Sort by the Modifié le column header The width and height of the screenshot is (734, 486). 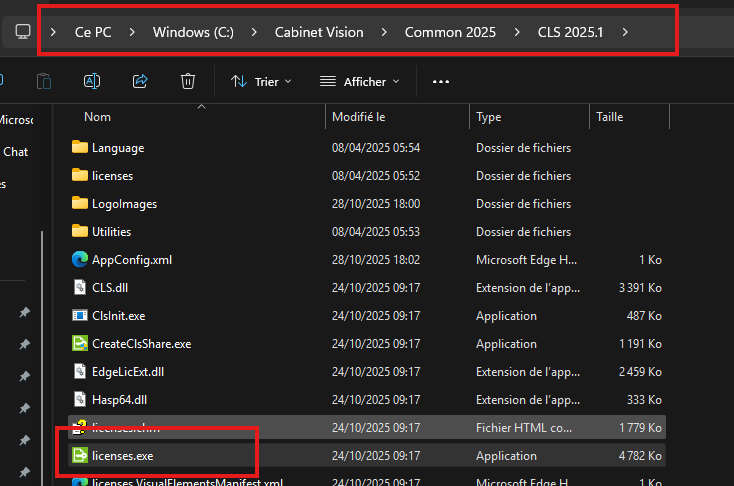pos(359,117)
